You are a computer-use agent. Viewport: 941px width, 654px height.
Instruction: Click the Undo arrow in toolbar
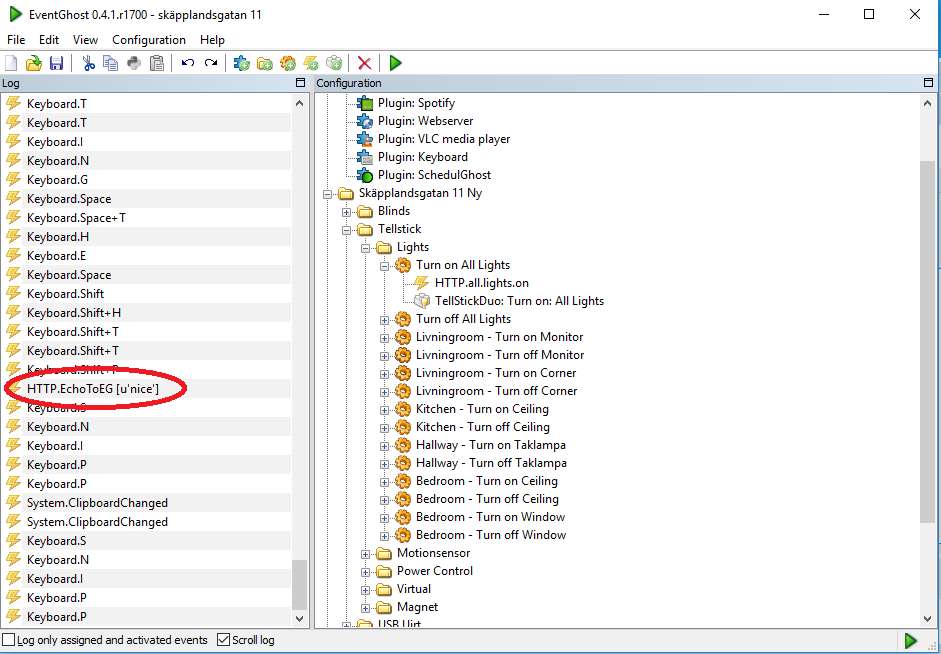click(x=188, y=63)
